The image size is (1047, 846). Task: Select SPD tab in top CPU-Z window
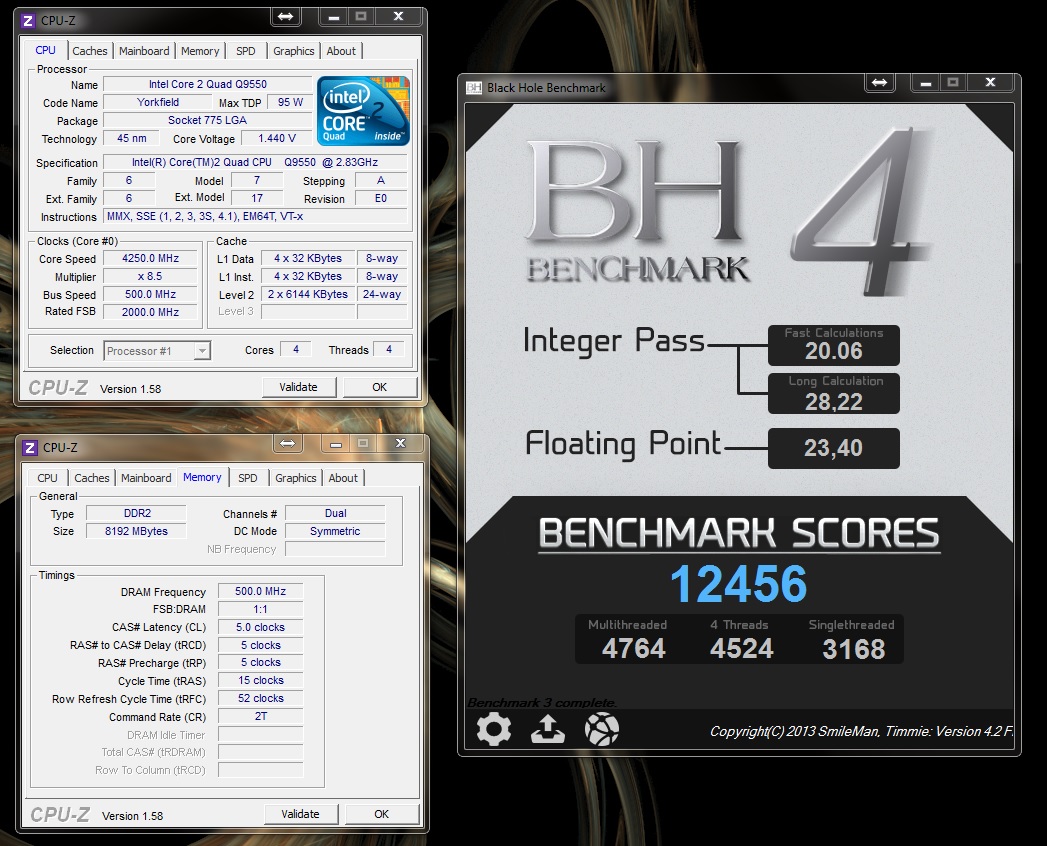point(246,51)
